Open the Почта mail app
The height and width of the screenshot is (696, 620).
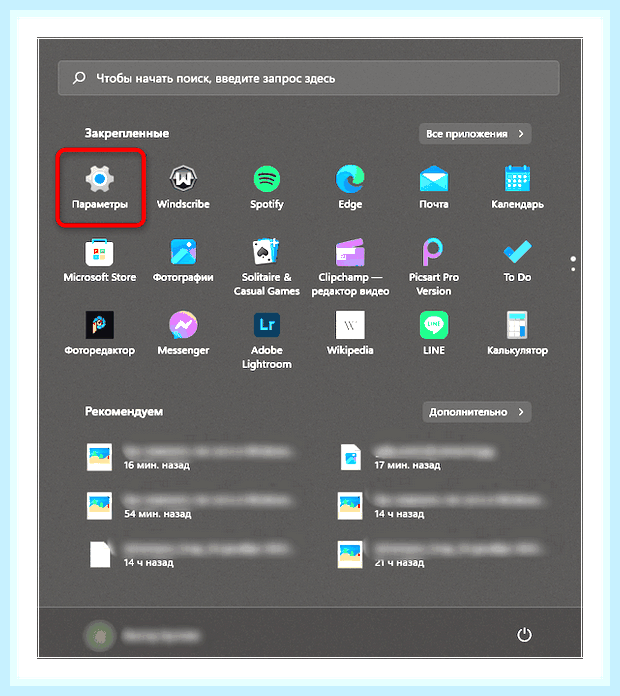434,187
